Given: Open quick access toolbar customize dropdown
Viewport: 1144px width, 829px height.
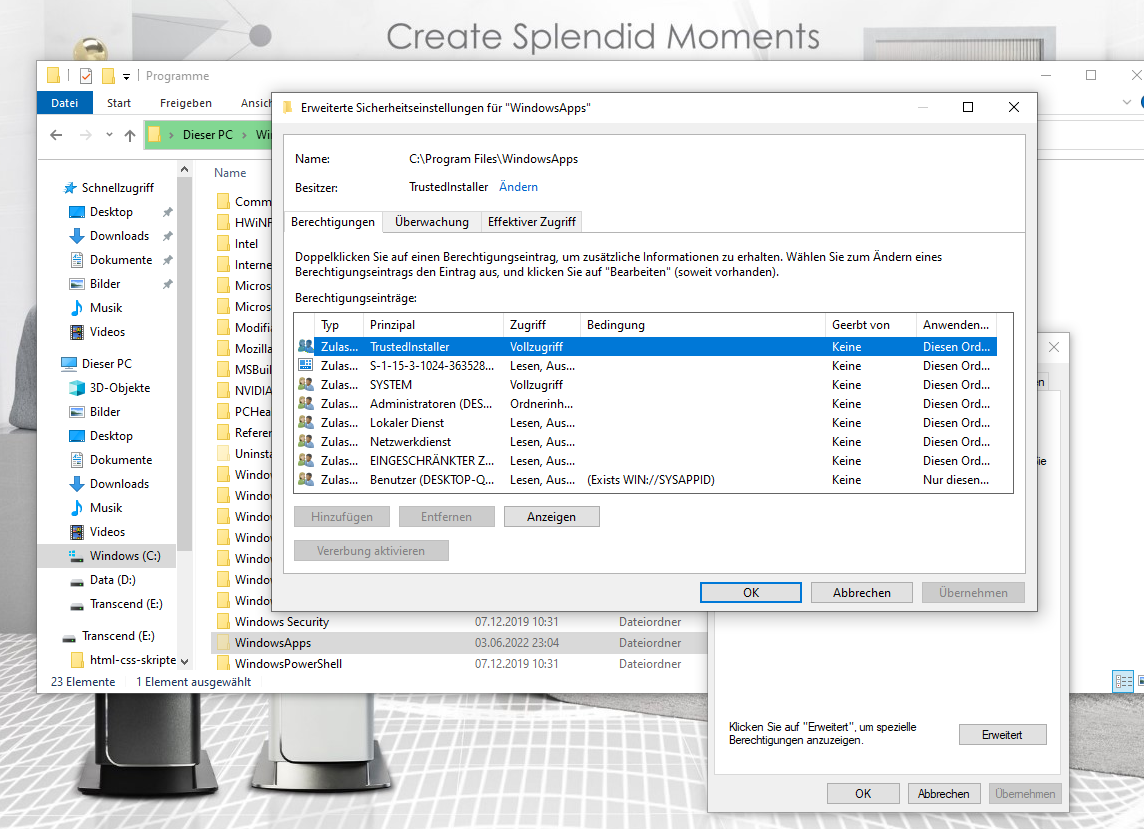Looking at the screenshot, I should click(x=126, y=76).
